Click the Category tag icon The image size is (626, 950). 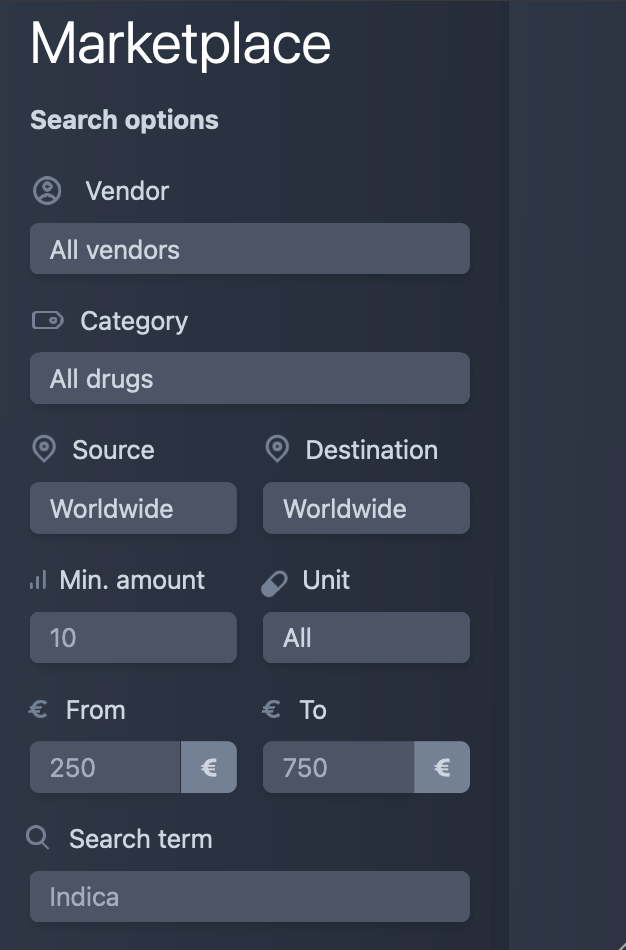point(47,320)
